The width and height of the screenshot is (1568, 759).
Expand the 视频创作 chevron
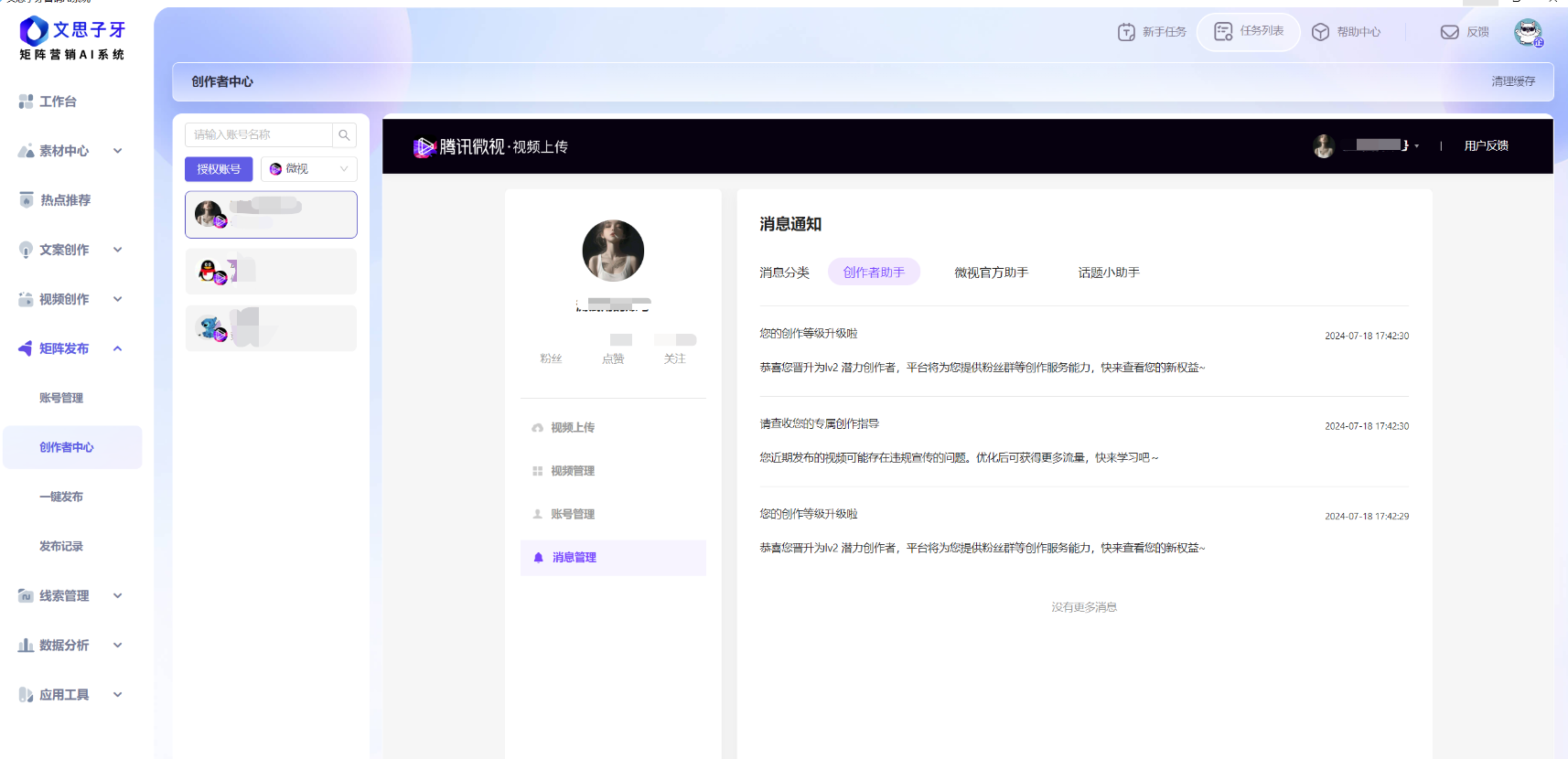click(x=118, y=299)
